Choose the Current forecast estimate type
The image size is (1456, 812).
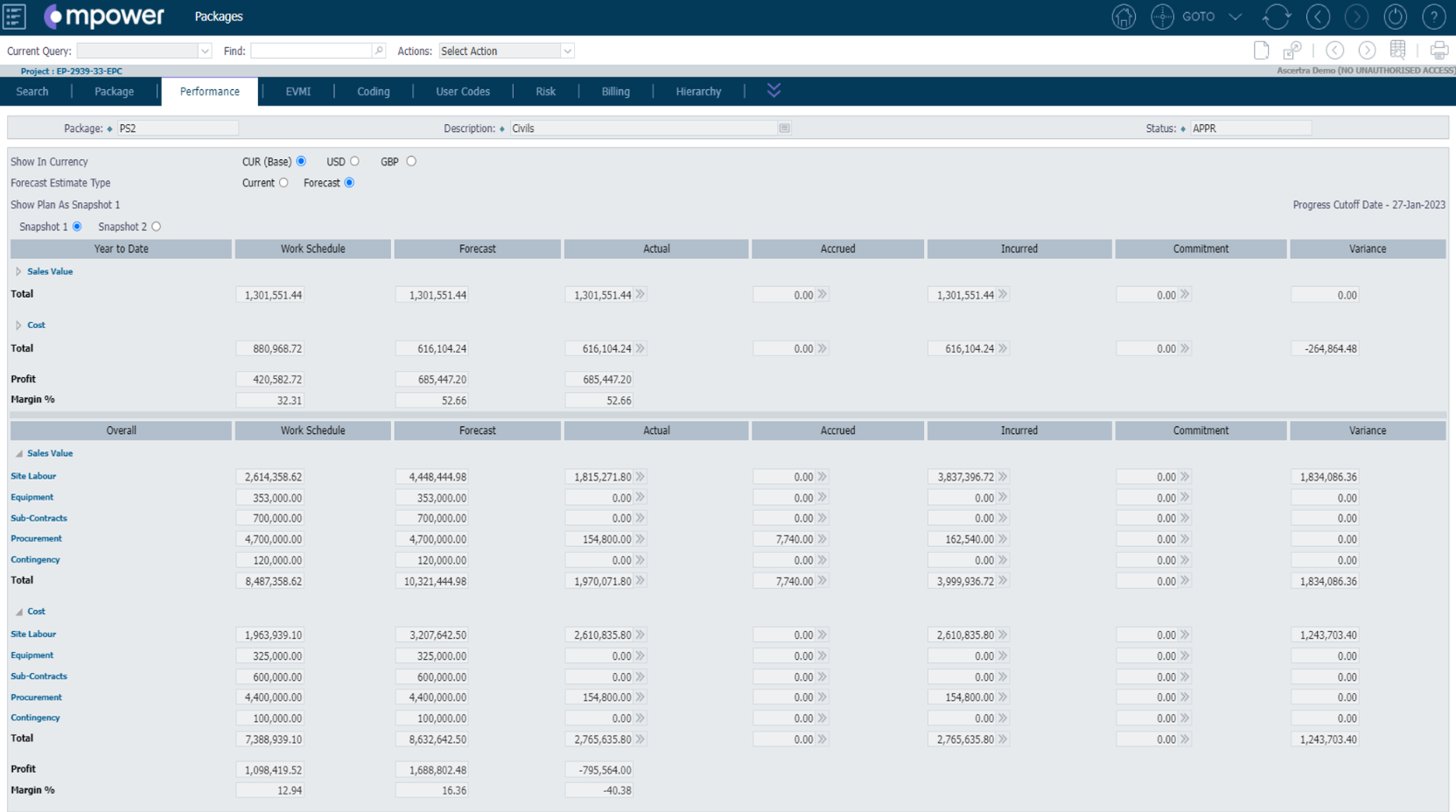click(283, 183)
